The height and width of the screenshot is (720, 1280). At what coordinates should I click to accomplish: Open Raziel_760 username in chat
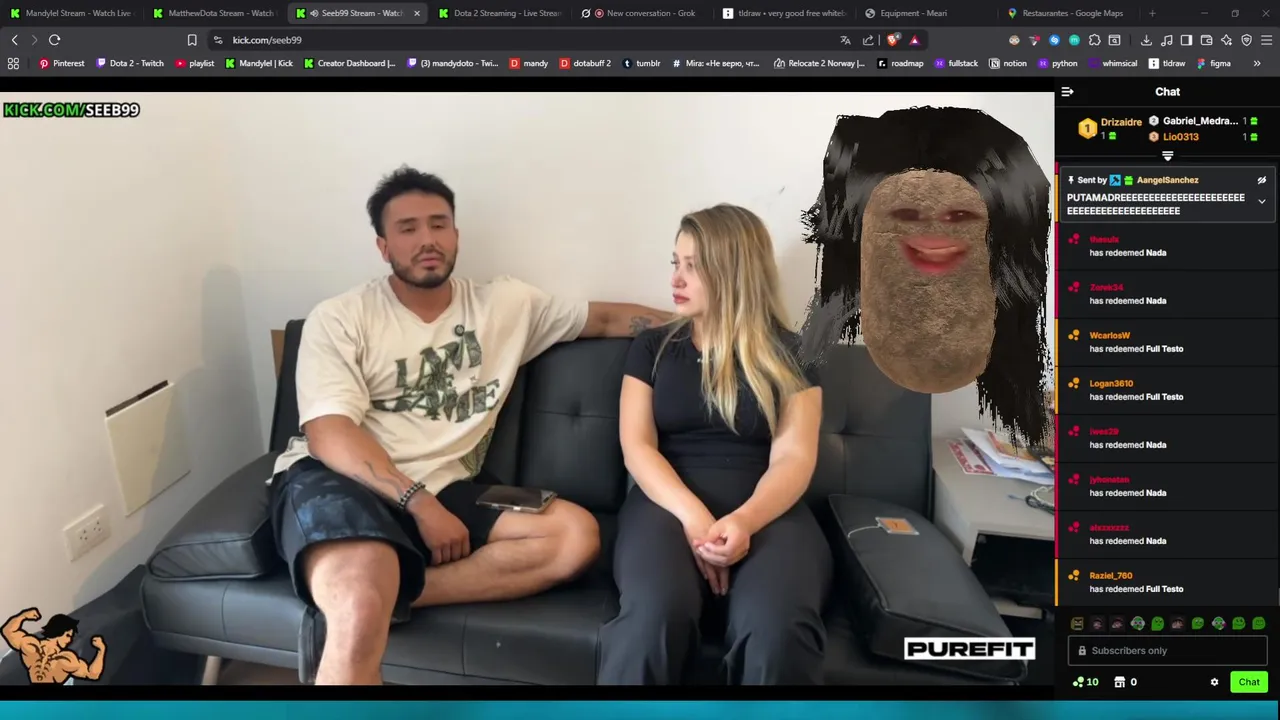(1111, 575)
